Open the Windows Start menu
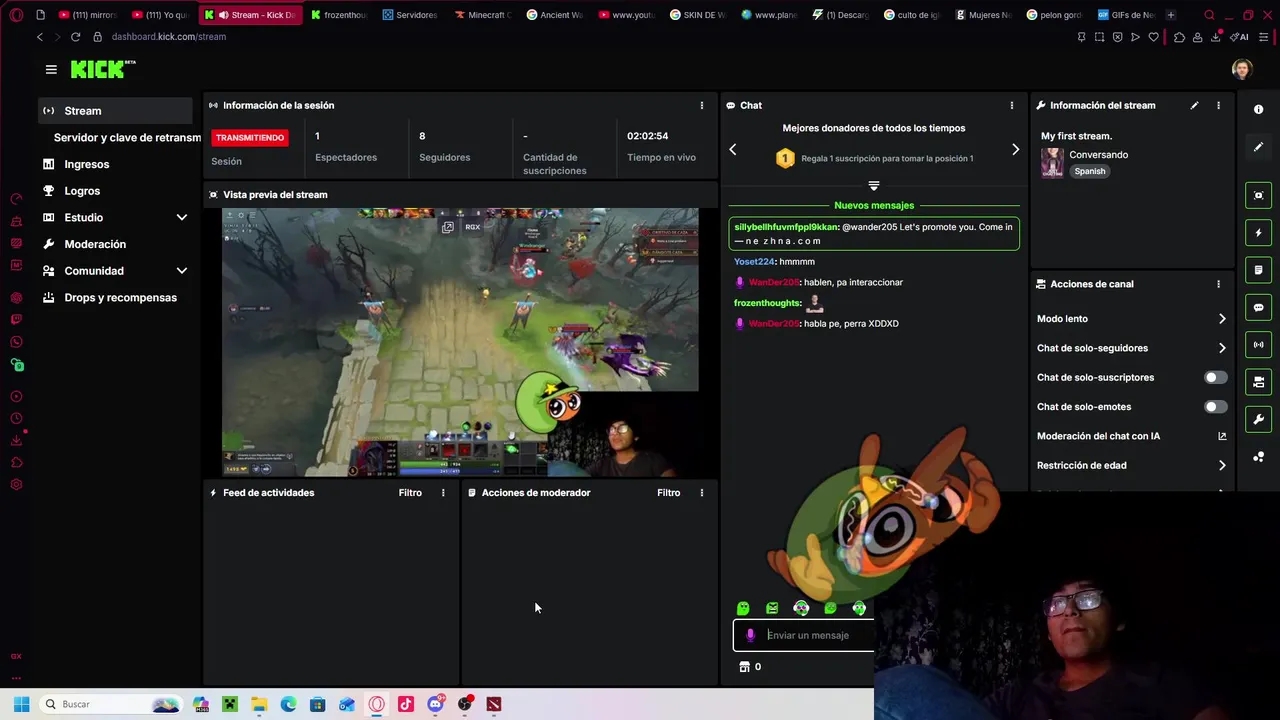This screenshot has width=1280, height=720. [21, 704]
